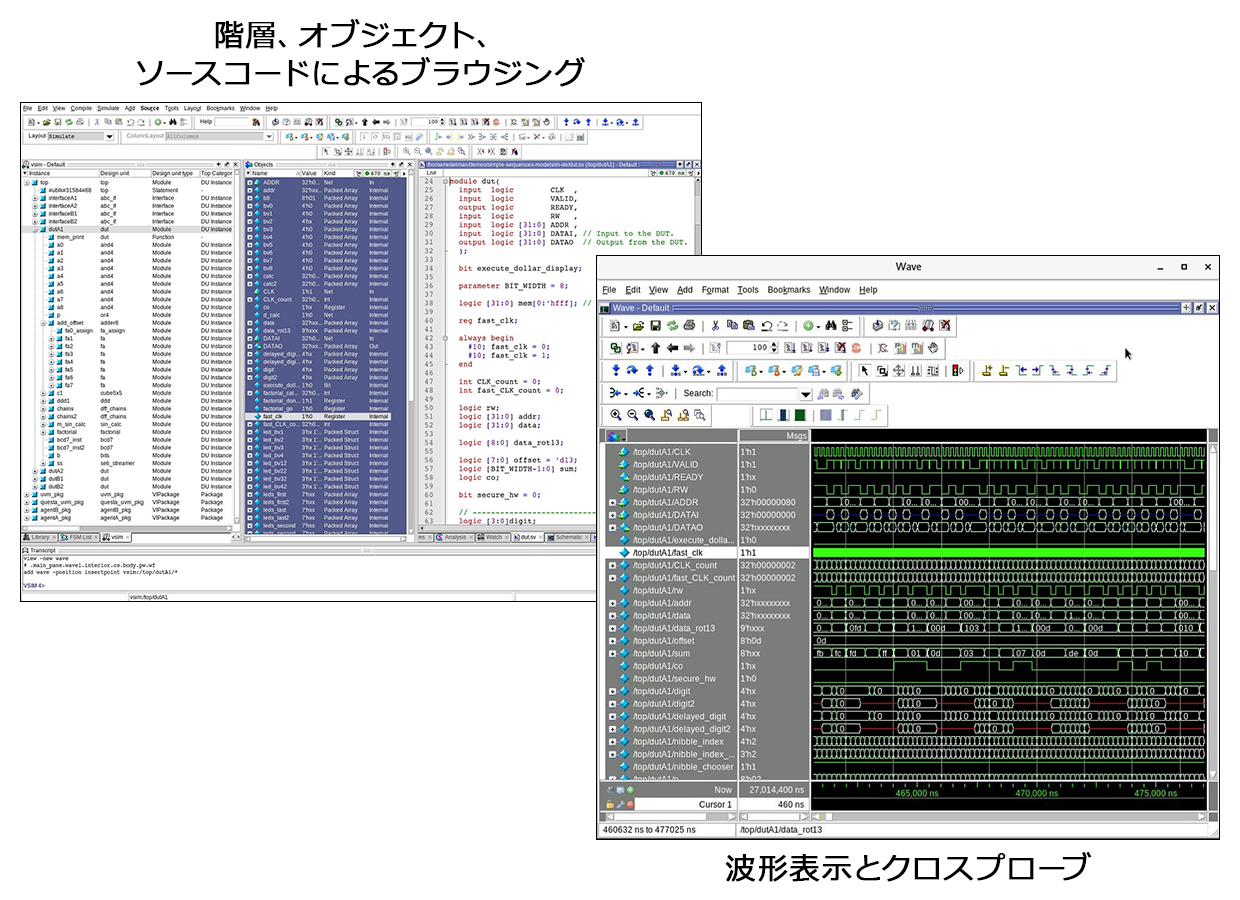
Task: Select the arrow pointer Select Mode tool
Action: [x=866, y=371]
